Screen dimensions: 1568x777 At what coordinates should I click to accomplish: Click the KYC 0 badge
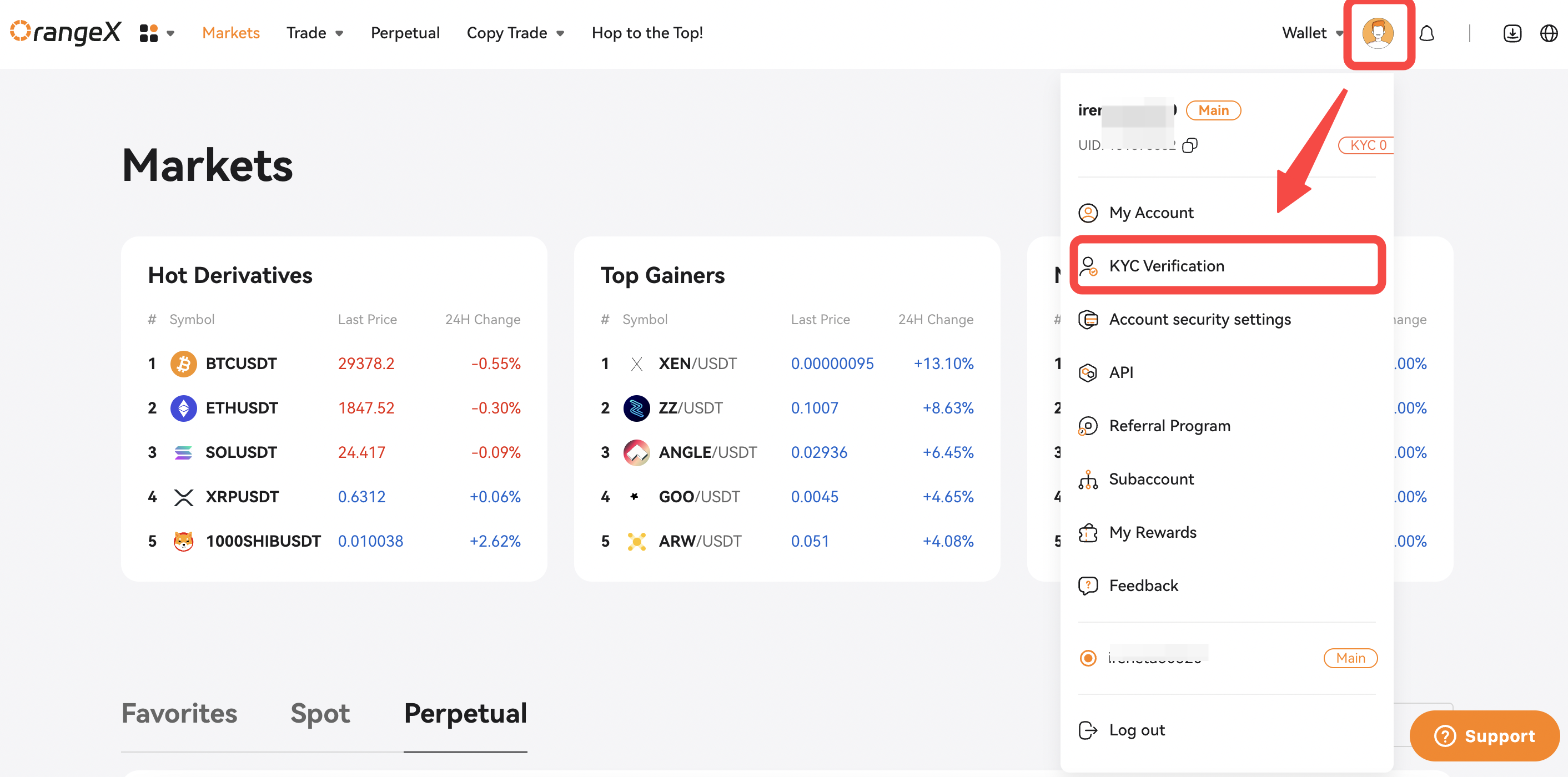coord(1366,145)
